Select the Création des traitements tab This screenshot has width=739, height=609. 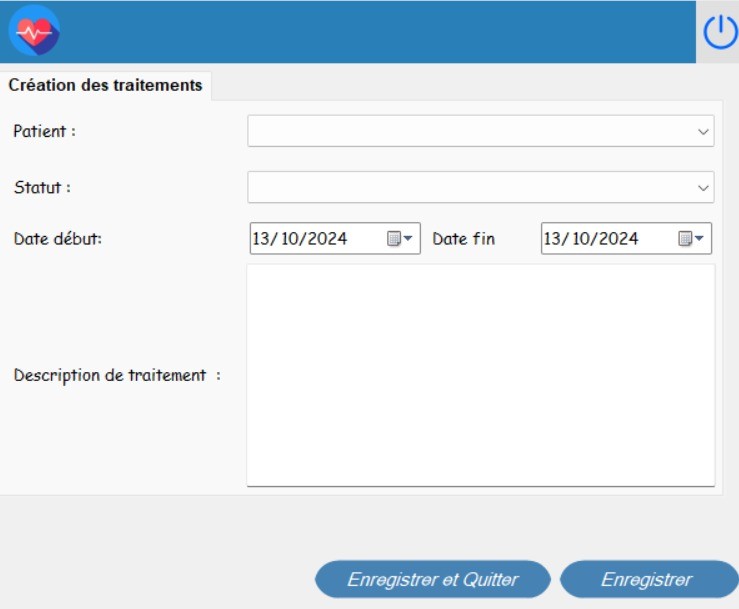105,85
